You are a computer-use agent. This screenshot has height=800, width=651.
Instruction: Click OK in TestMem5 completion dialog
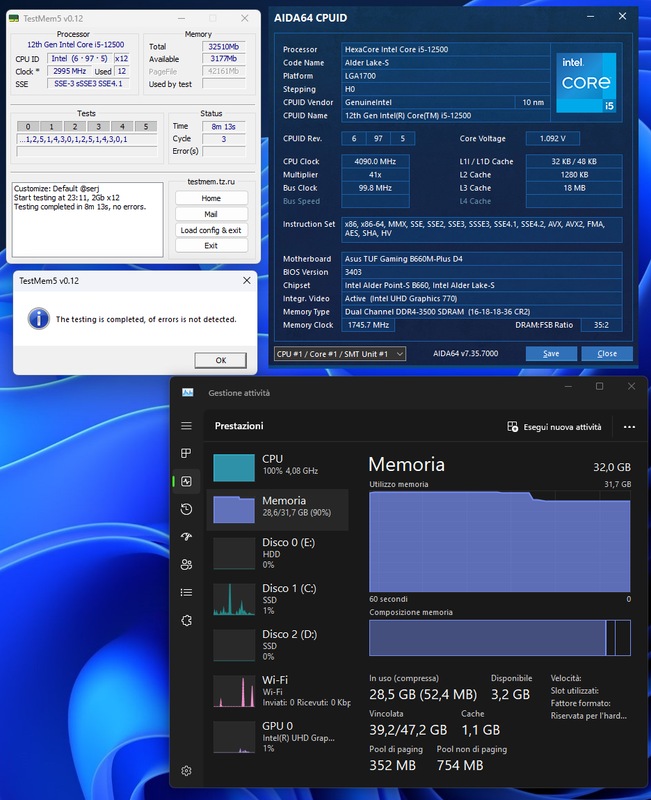tap(220, 360)
